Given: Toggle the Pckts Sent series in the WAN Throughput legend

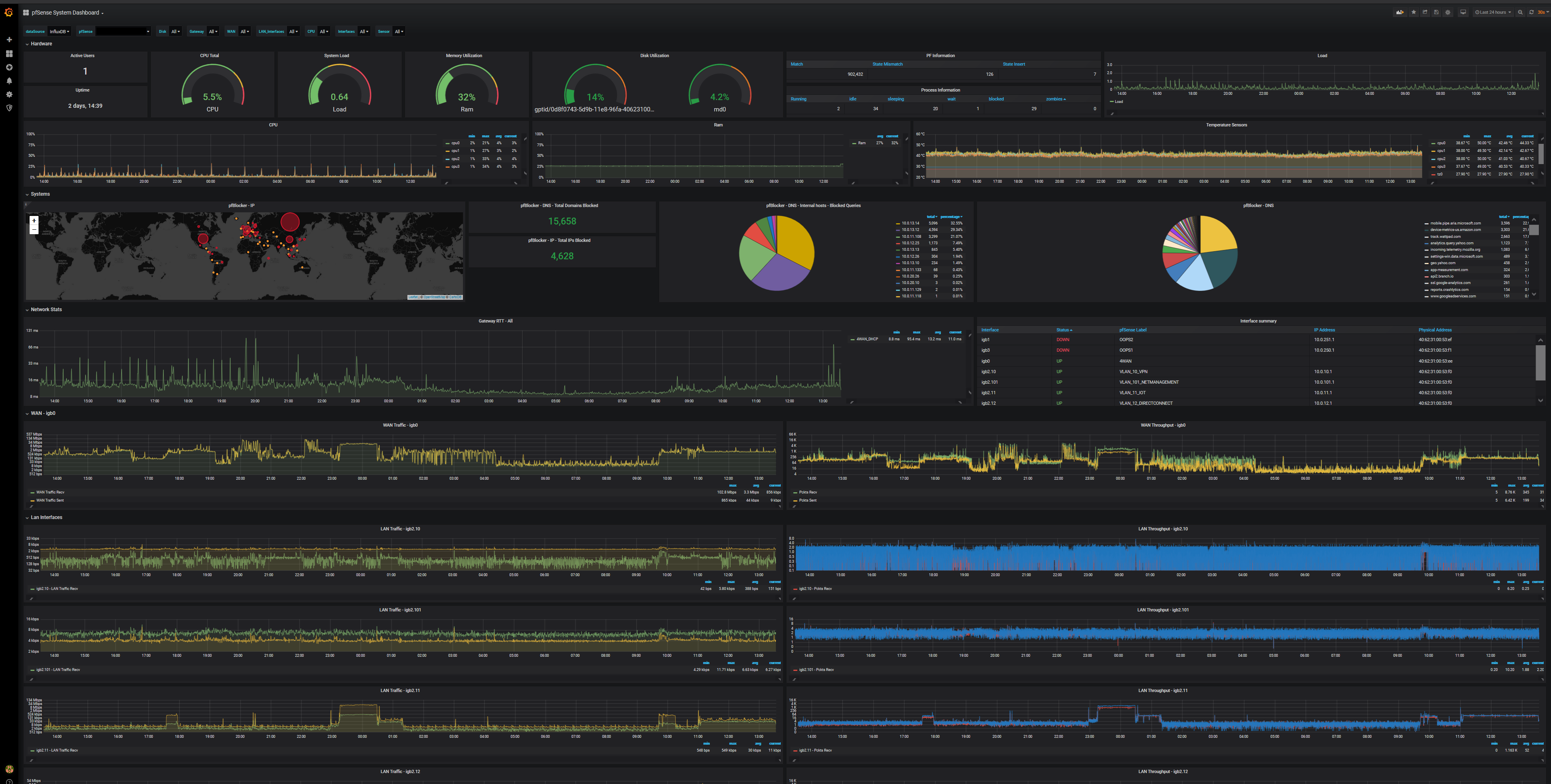Looking at the screenshot, I should tap(808, 500).
